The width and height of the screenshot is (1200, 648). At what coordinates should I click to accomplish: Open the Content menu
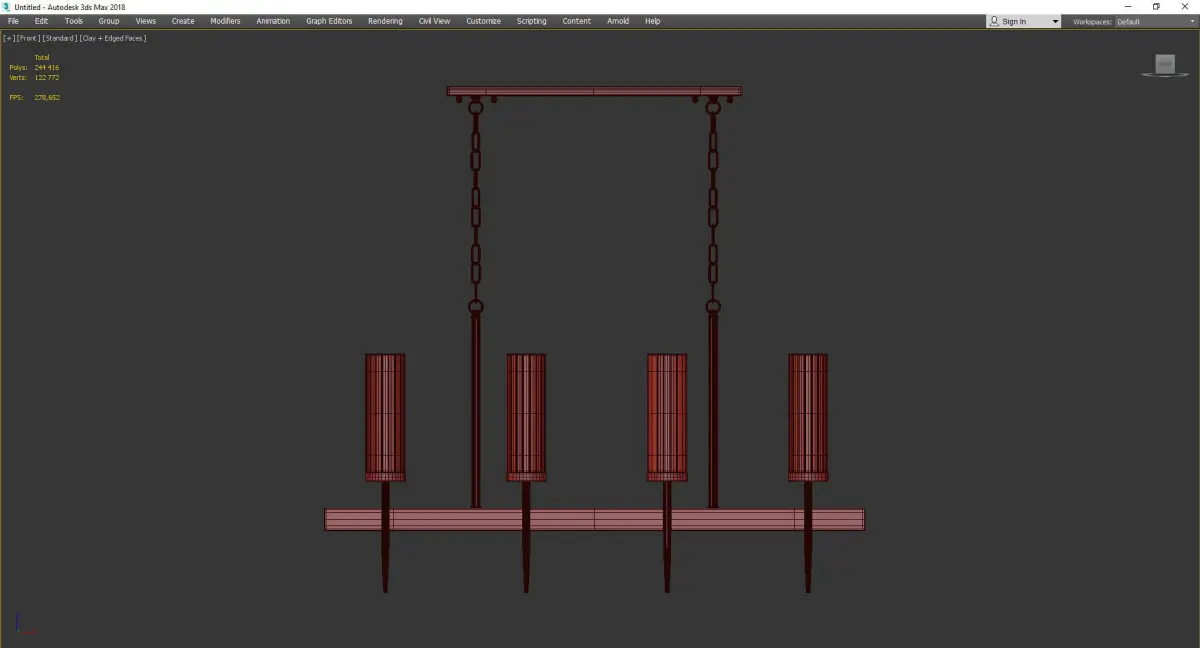[x=576, y=21]
